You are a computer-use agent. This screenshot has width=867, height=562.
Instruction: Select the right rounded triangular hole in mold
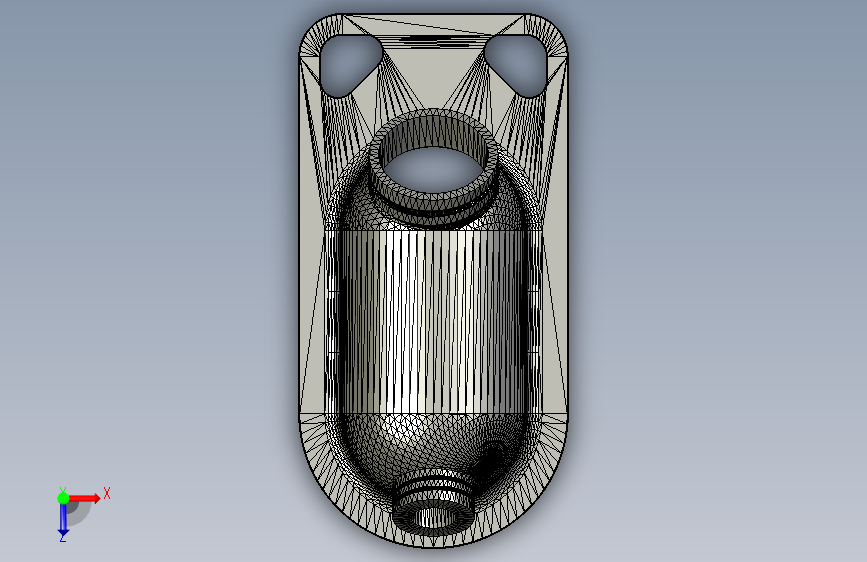pyautogui.click(x=516, y=66)
